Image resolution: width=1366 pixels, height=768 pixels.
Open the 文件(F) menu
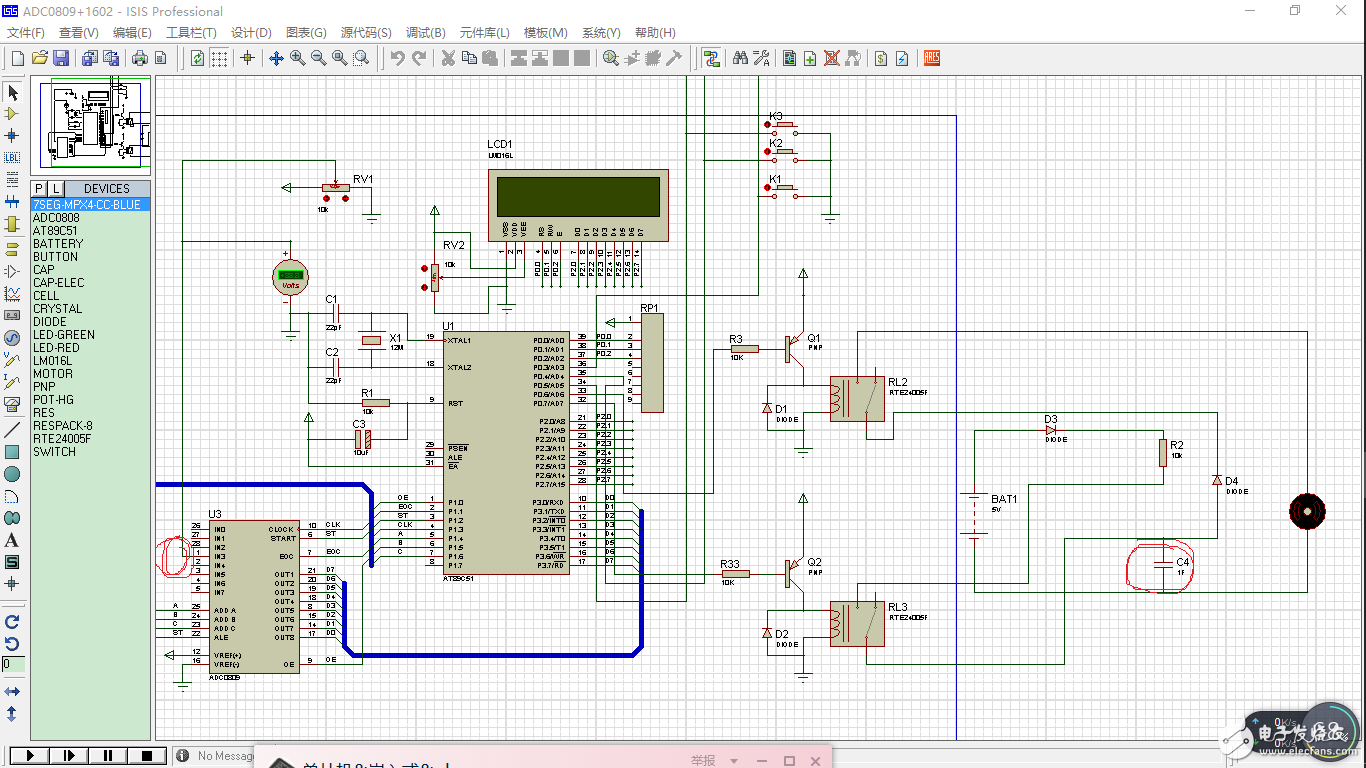click(x=26, y=33)
